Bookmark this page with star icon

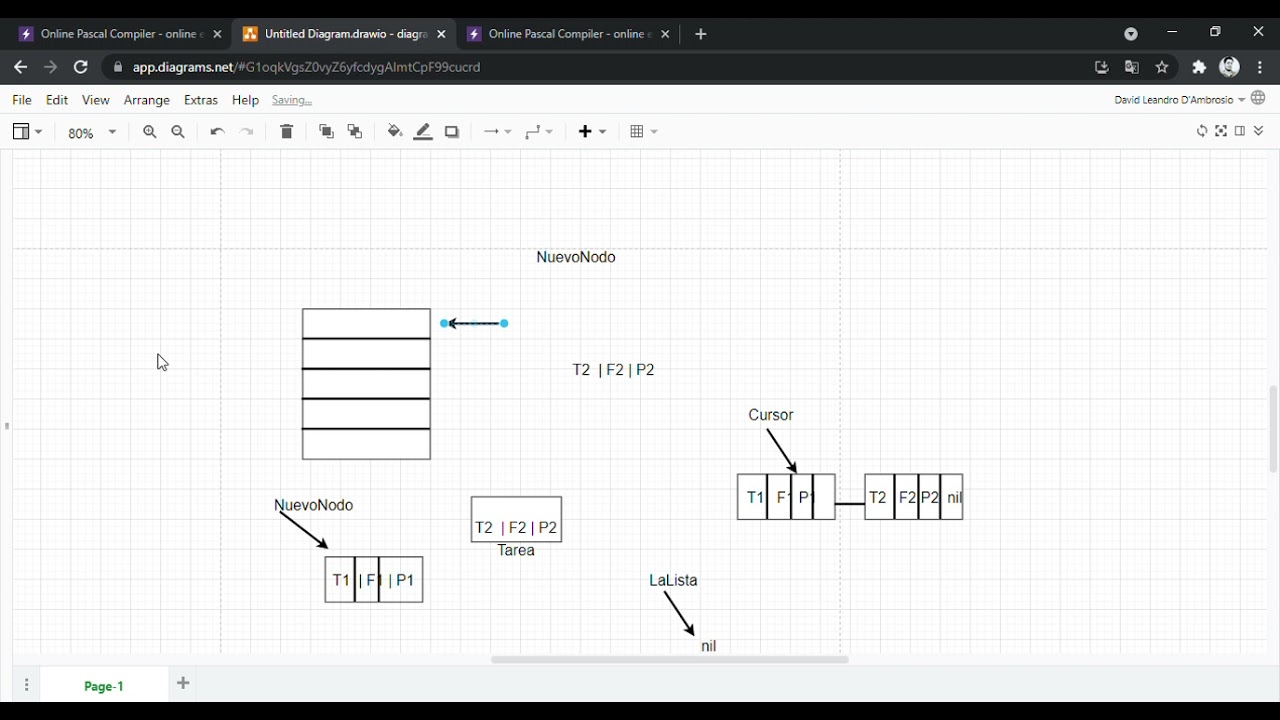tap(1162, 67)
